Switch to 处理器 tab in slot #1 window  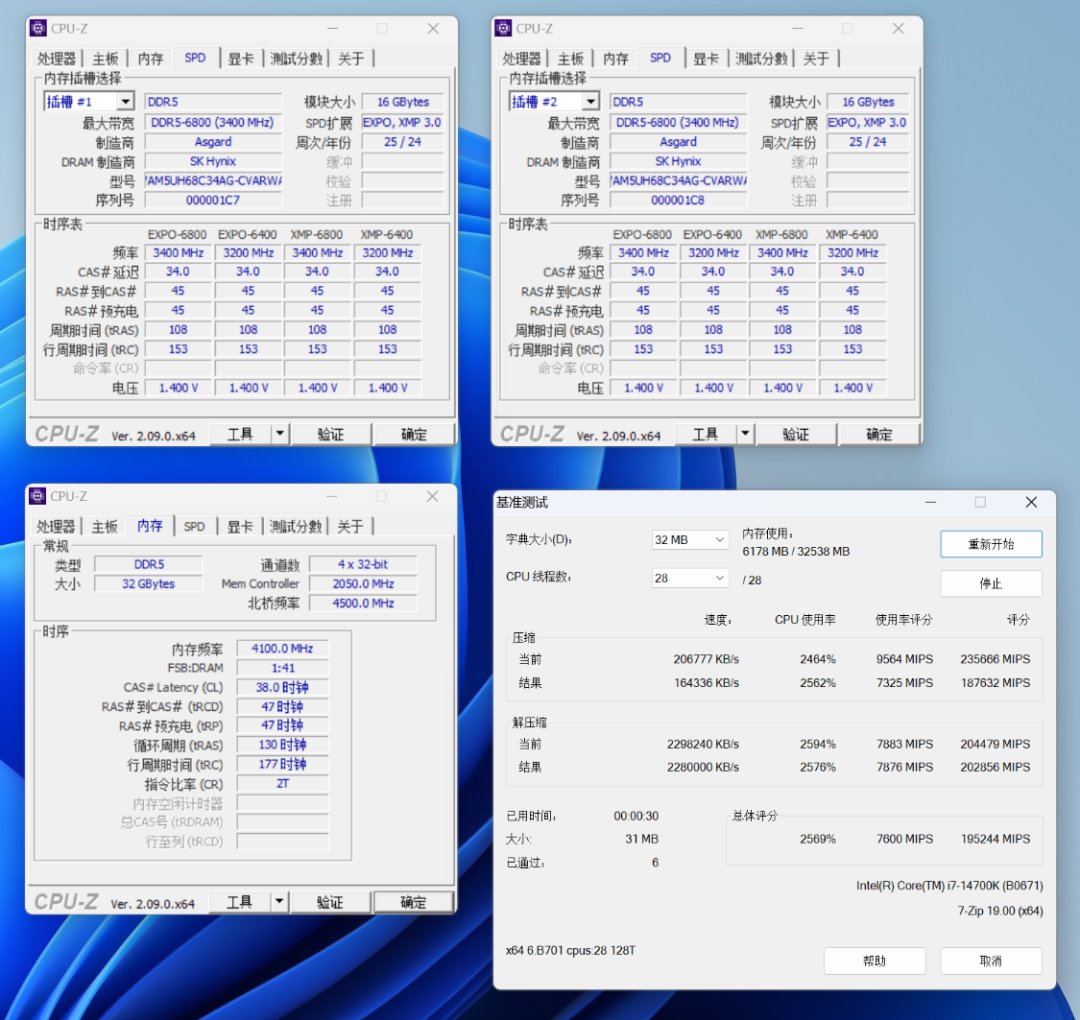[56, 59]
